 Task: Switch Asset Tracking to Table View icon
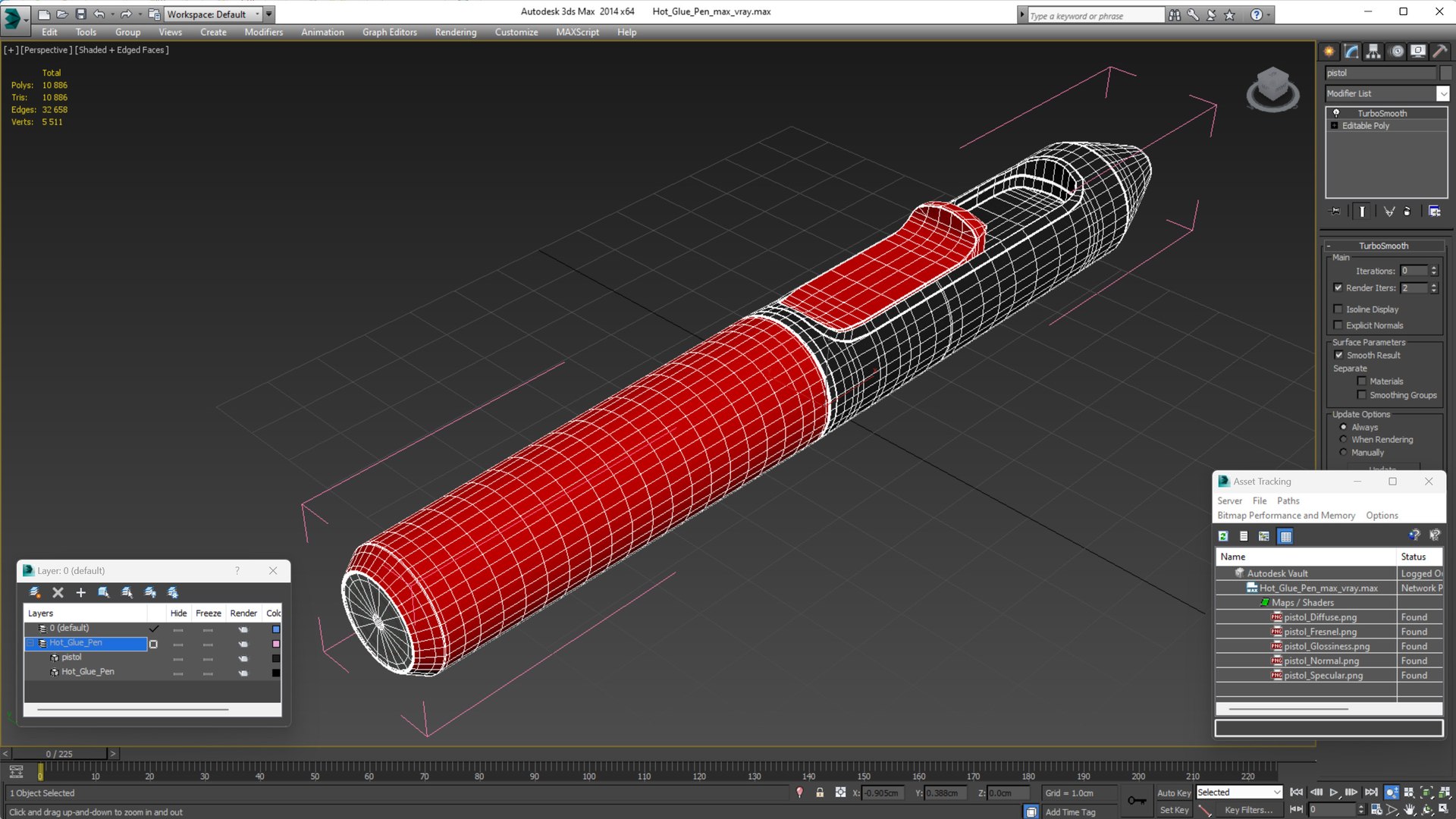coord(1285,536)
